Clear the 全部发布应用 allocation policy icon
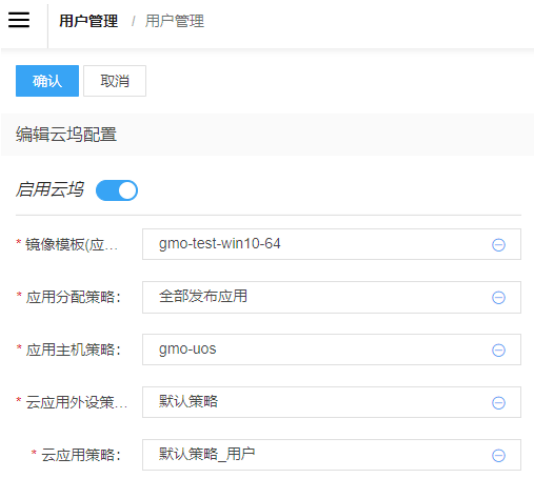This screenshot has height=497, width=557. point(498,297)
